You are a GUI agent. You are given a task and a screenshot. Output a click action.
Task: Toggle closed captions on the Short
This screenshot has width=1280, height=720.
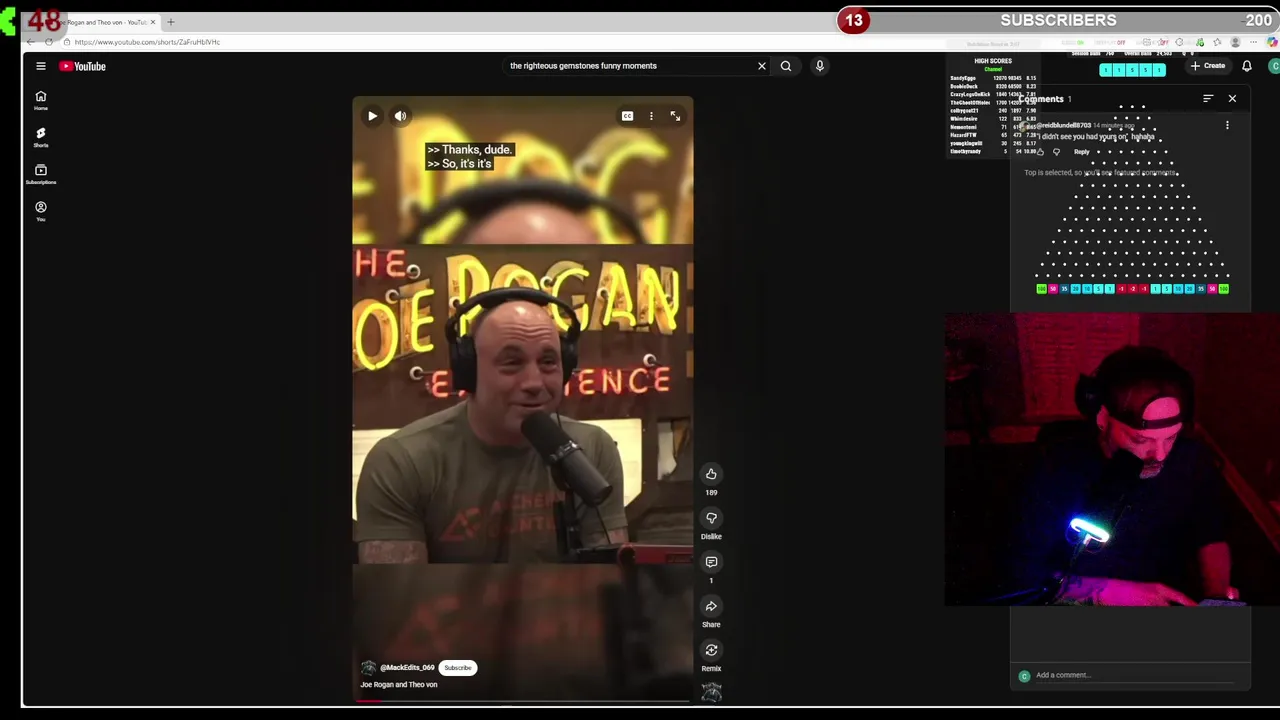point(627,116)
